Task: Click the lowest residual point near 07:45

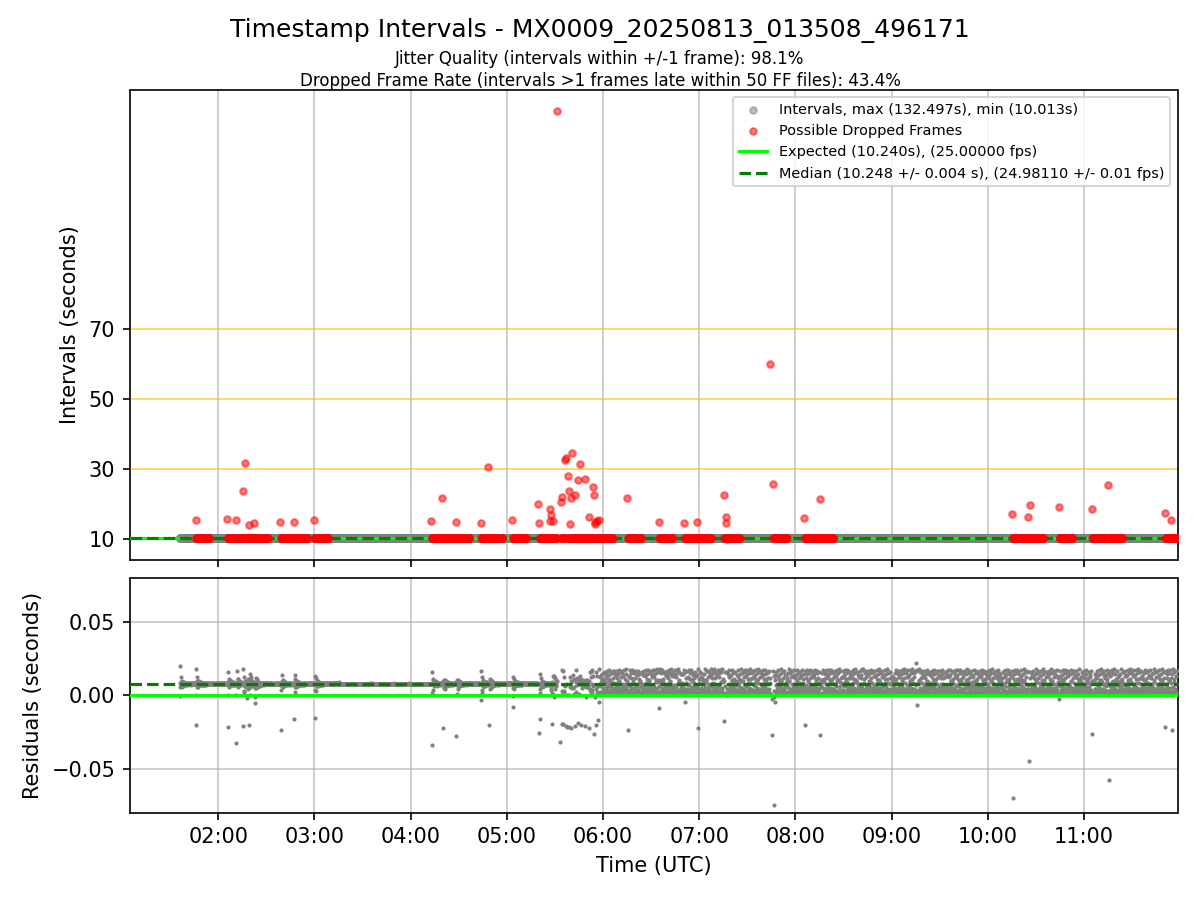Action: 774,805
